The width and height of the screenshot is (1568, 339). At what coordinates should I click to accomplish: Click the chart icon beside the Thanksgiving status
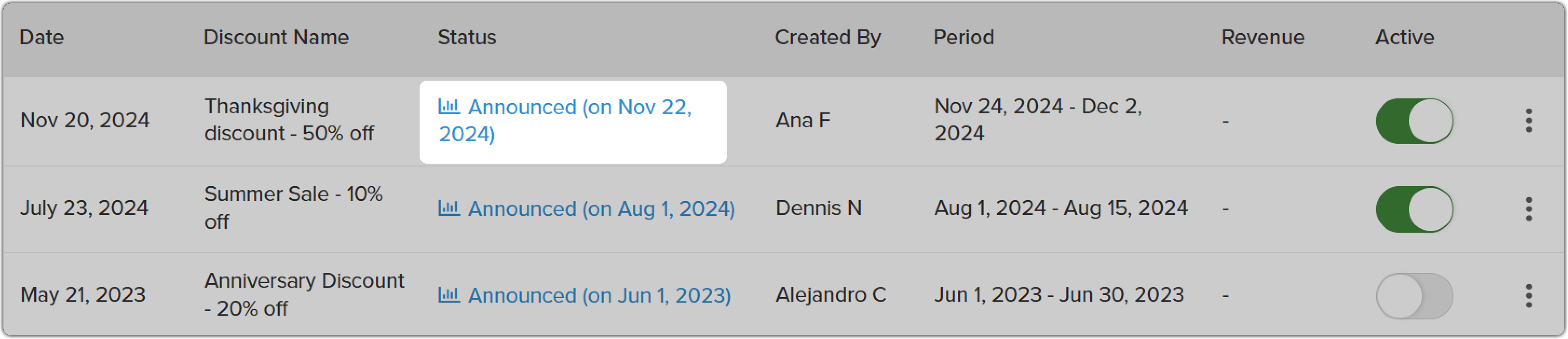pyautogui.click(x=448, y=106)
